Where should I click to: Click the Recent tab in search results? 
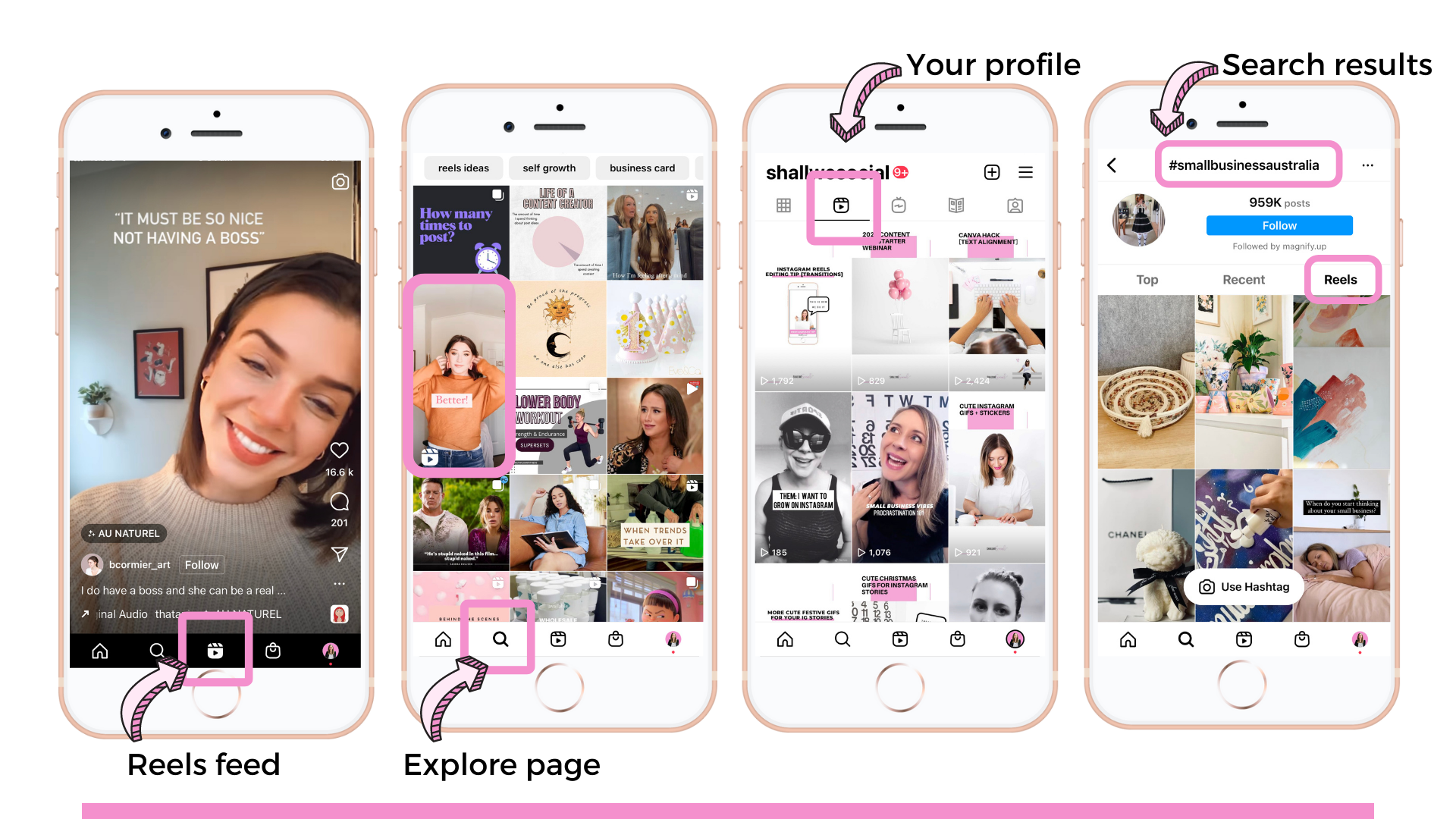[x=1243, y=280]
